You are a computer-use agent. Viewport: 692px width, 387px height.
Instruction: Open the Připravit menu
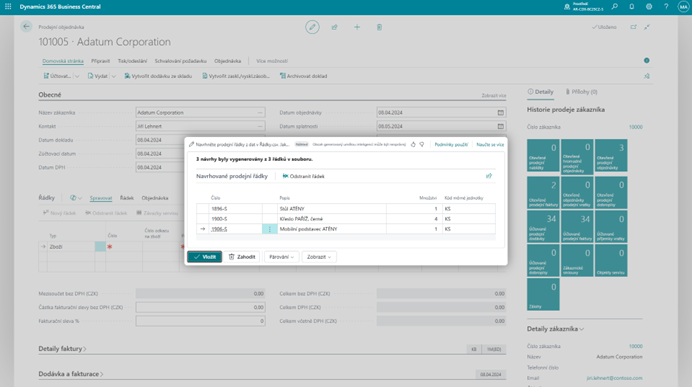(x=100, y=61)
